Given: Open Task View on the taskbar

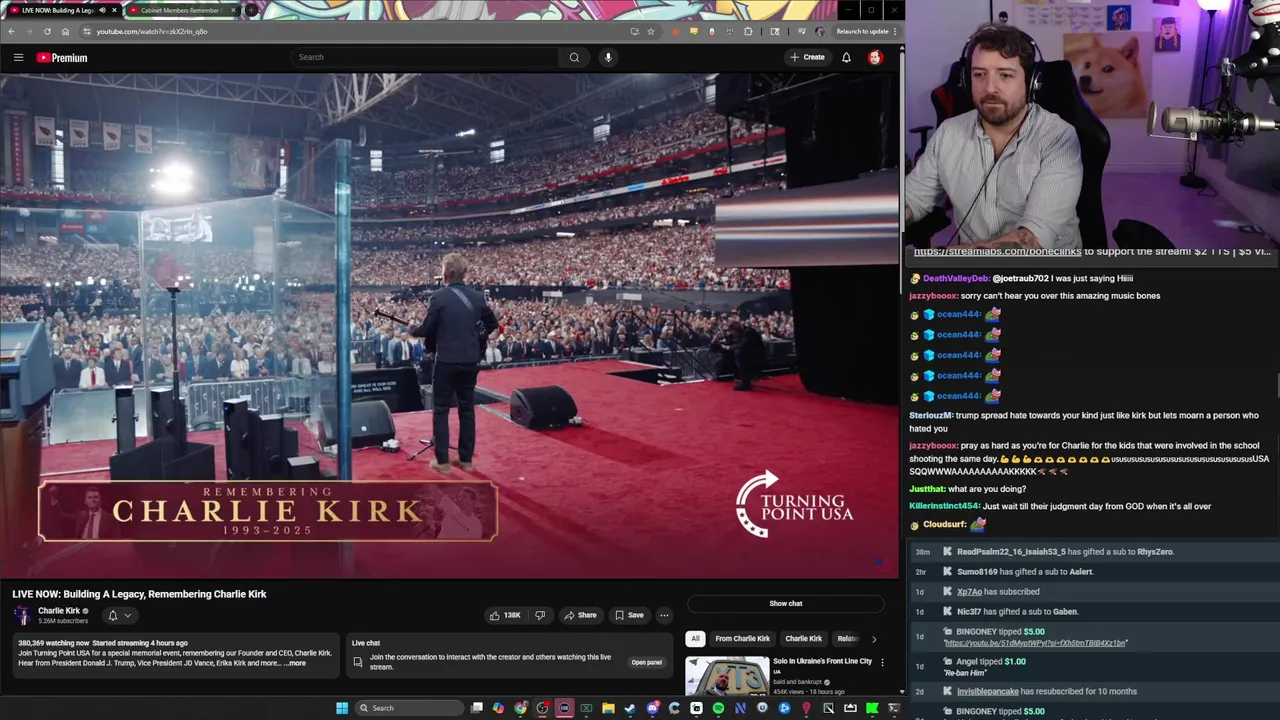Looking at the screenshot, I should pos(477,708).
